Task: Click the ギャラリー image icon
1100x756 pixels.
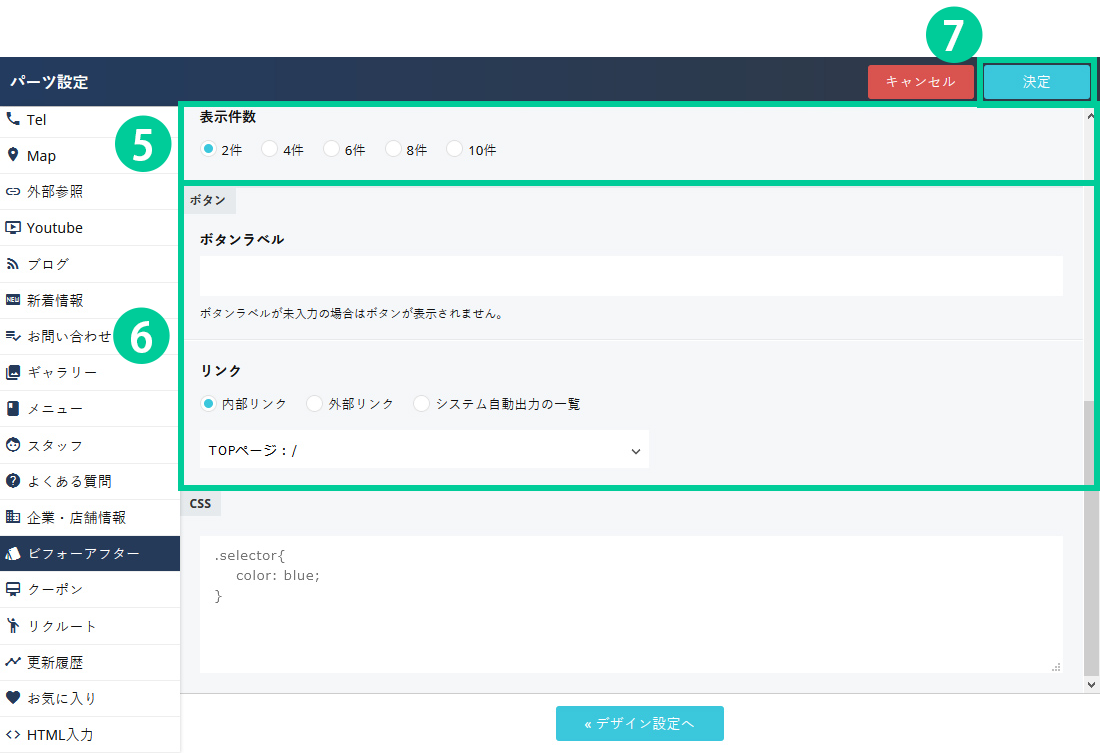Action: pyautogui.click(x=13, y=373)
